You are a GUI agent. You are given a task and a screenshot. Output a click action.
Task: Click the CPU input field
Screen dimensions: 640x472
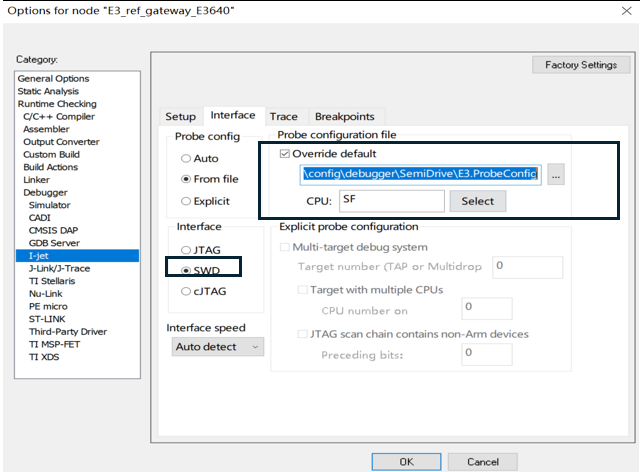pos(391,201)
